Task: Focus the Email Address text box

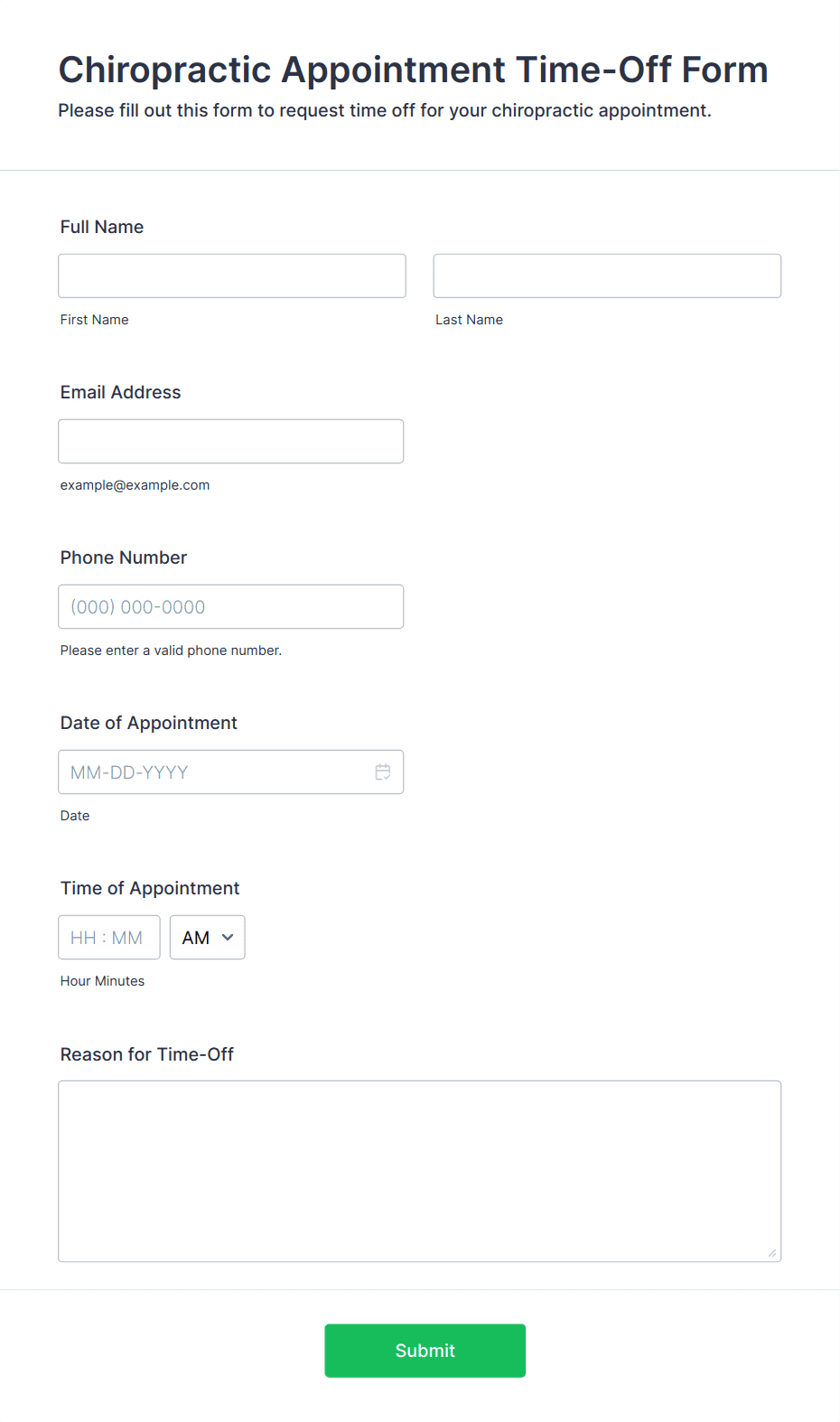Action: point(231,441)
